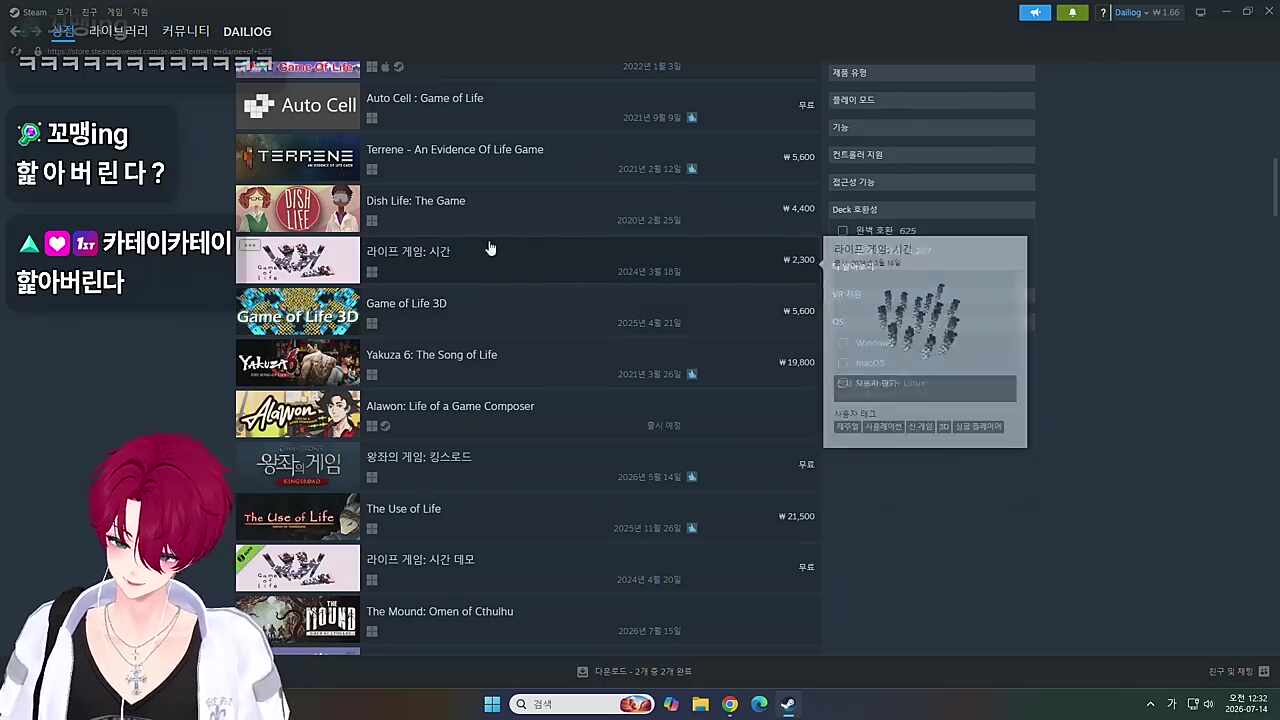Open the Game of Life 3D result title
Screen dimensions: 1280x720
point(406,303)
